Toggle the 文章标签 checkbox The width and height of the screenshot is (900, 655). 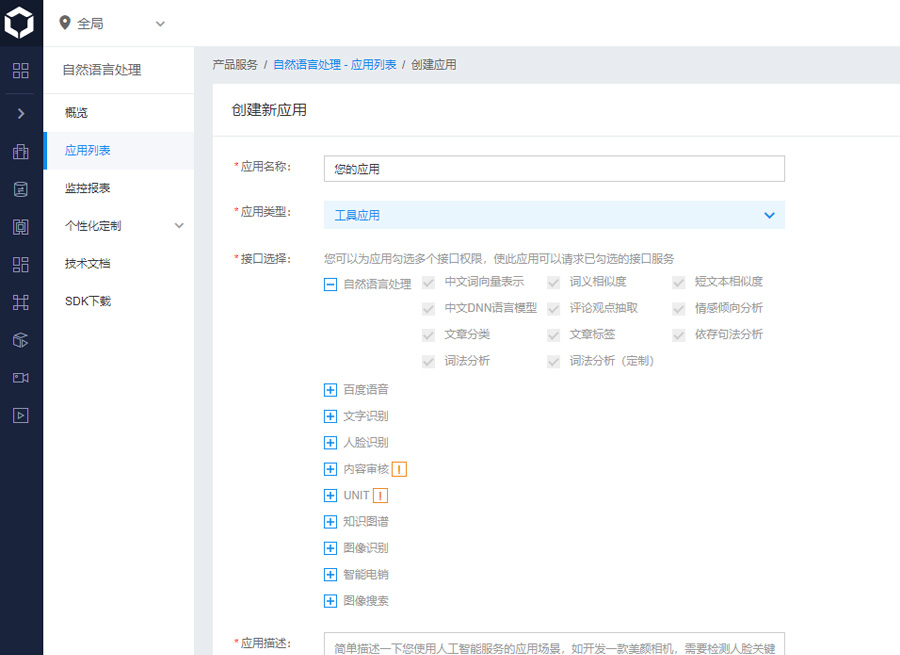[x=554, y=334]
